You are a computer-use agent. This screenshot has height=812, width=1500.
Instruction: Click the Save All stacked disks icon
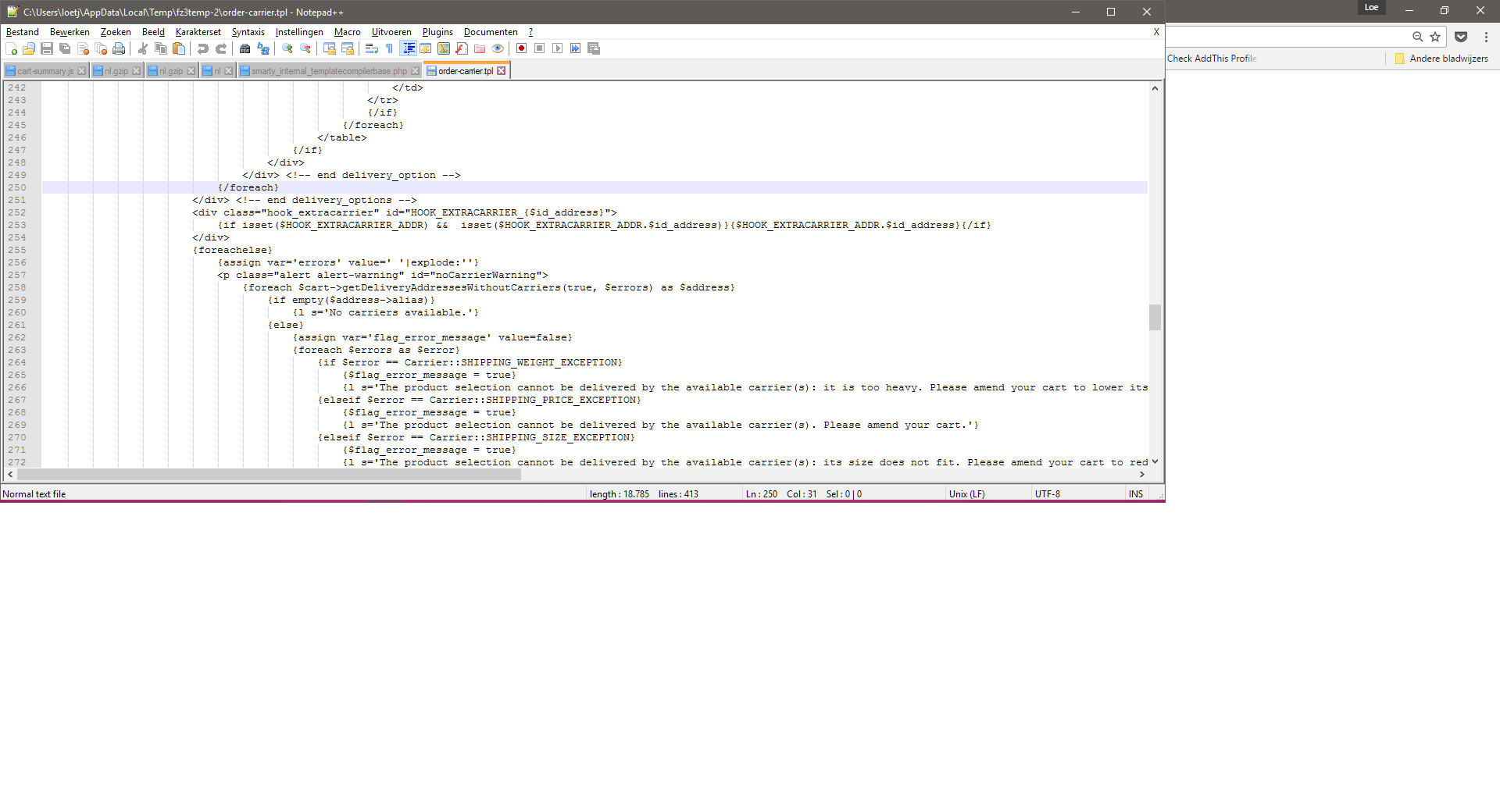click(x=65, y=48)
